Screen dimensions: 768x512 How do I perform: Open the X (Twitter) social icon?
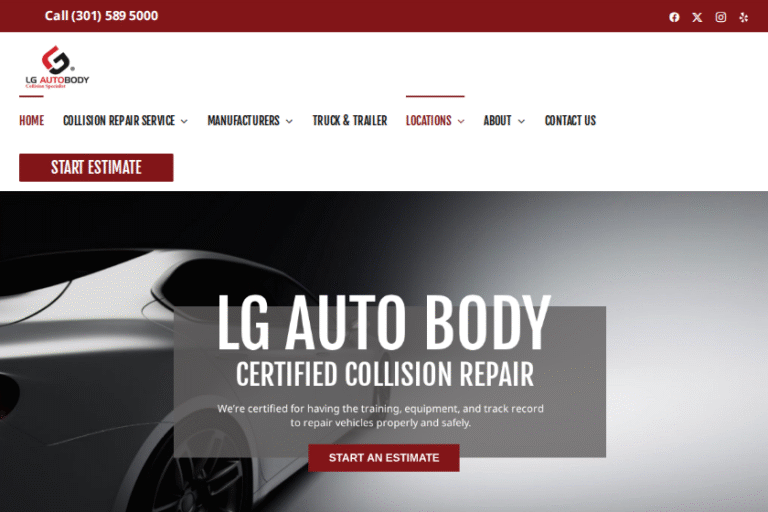(x=697, y=17)
